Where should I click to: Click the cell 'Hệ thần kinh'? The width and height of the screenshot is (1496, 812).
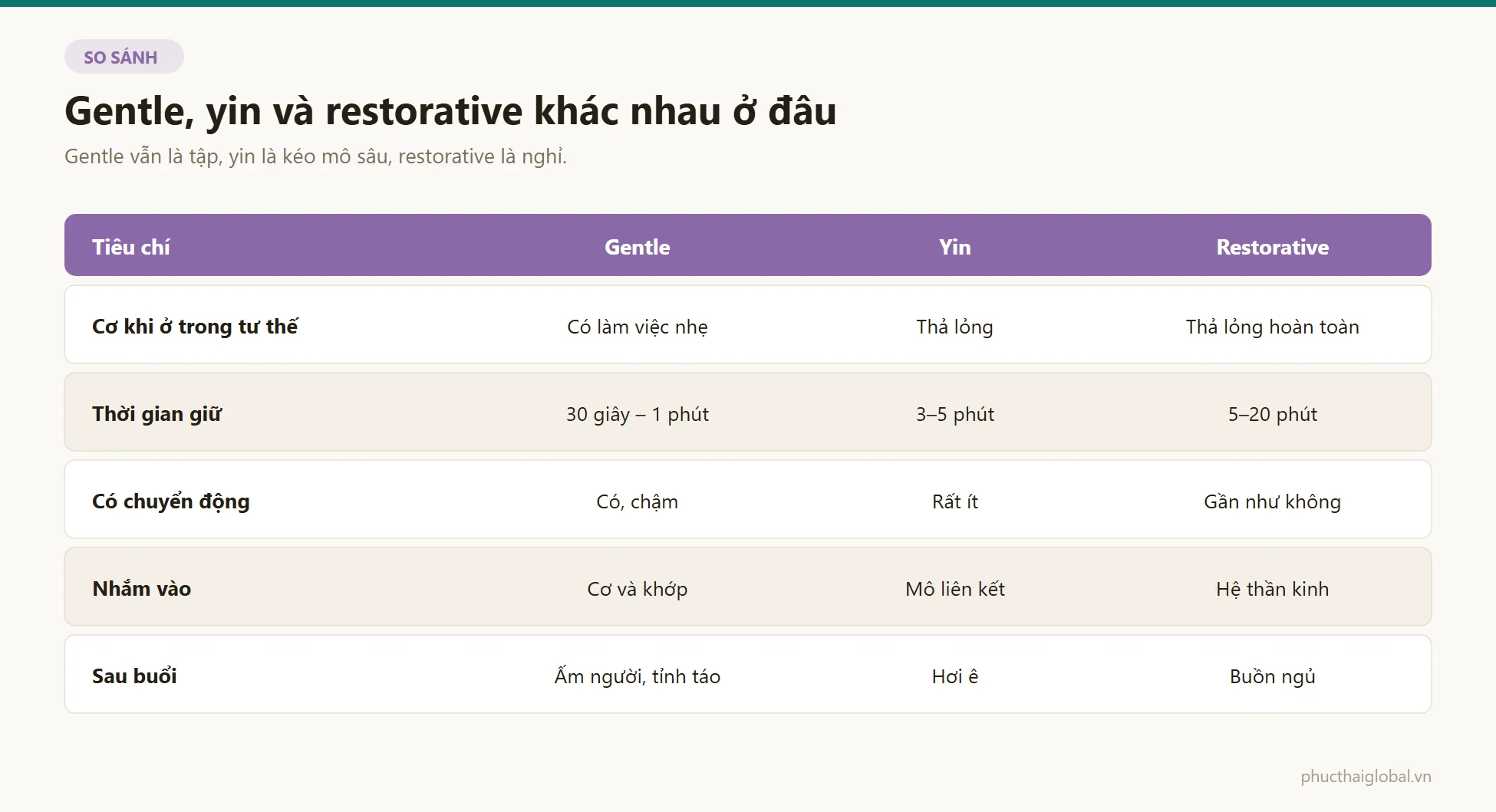click(x=1272, y=589)
